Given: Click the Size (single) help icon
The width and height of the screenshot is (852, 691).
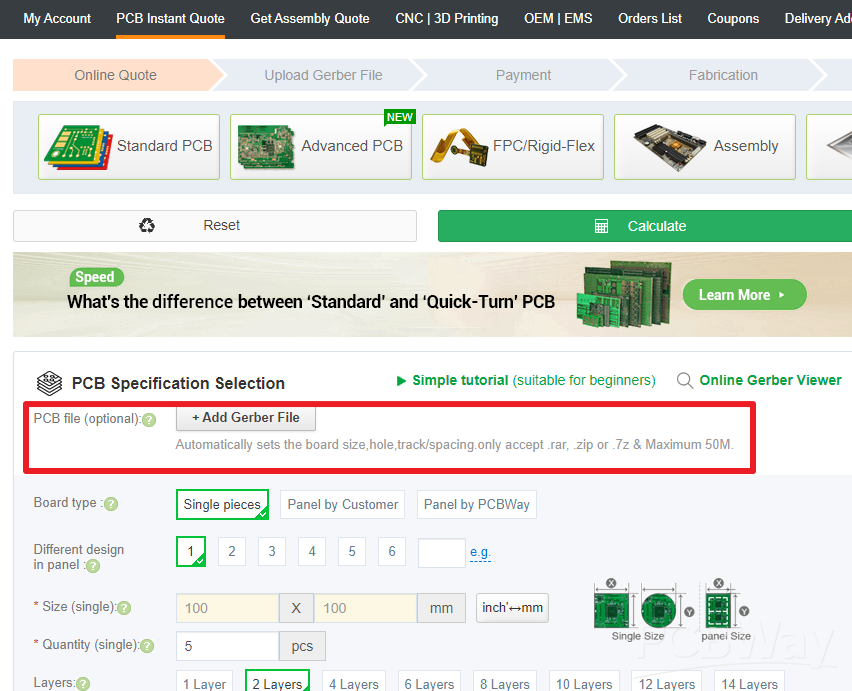Looking at the screenshot, I should click(x=125, y=608).
